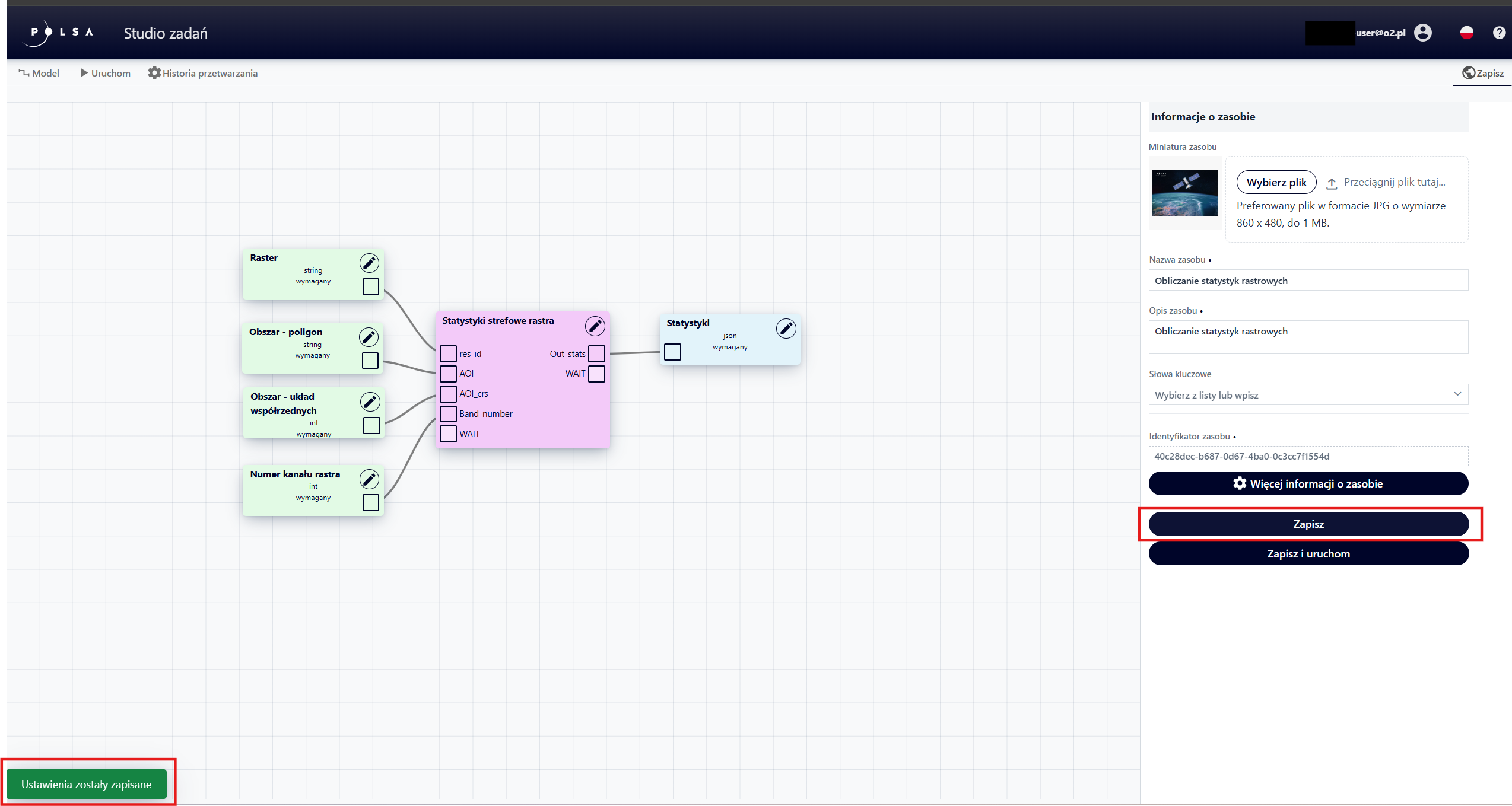Select the Band_number port square
This screenshot has height=806, width=1512.
click(448, 413)
